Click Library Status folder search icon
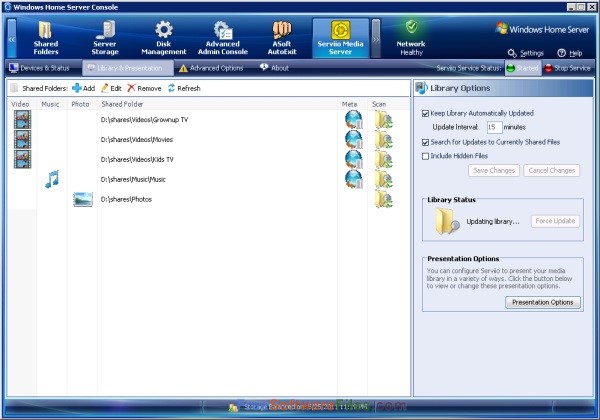The width and height of the screenshot is (600, 420). (x=447, y=221)
